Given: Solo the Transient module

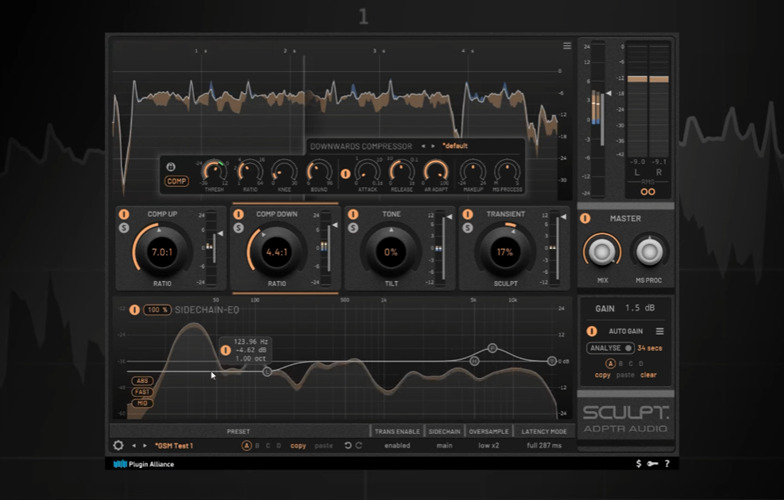Looking at the screenshot, I should (x=467, y=228).
